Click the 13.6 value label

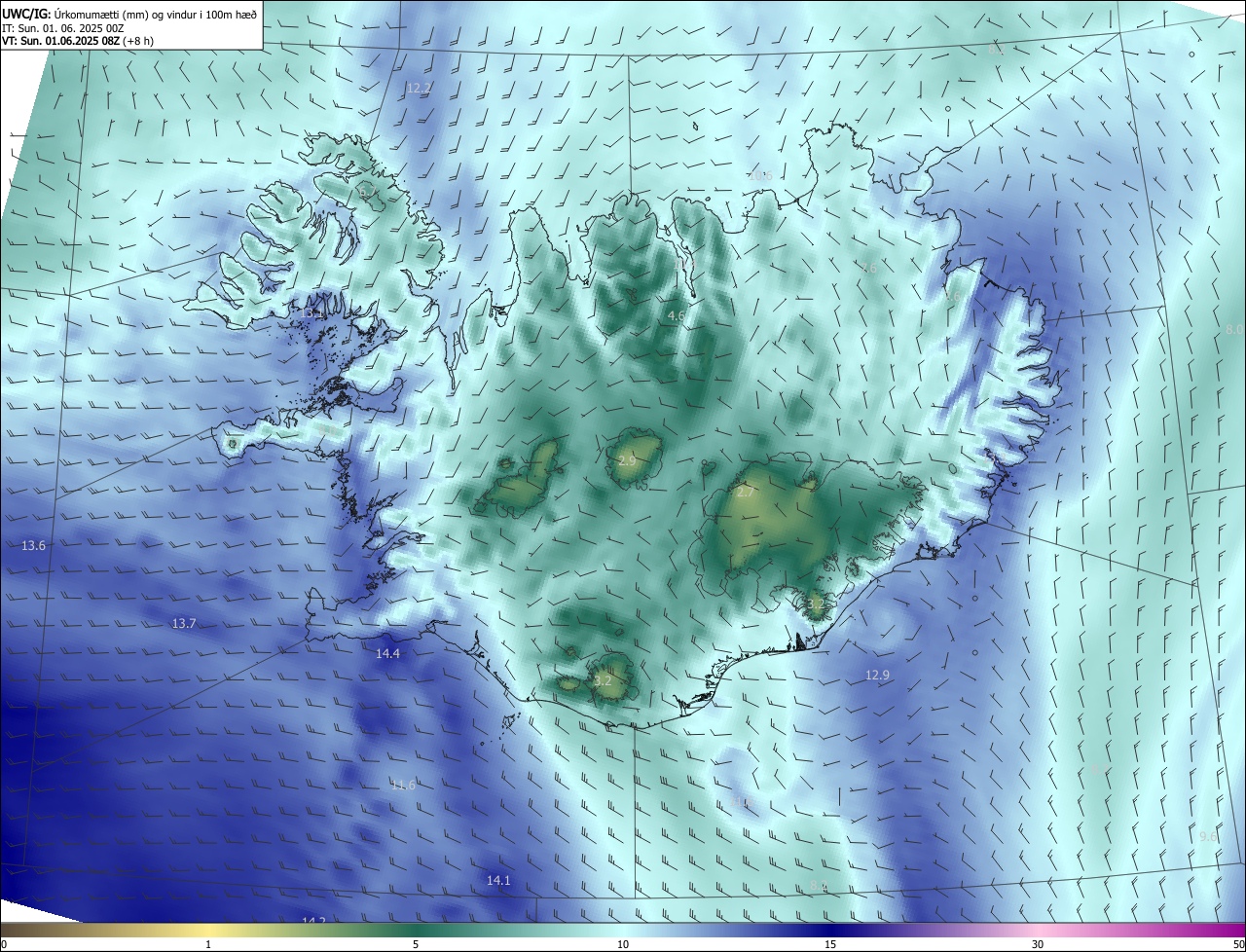point(33,546)
